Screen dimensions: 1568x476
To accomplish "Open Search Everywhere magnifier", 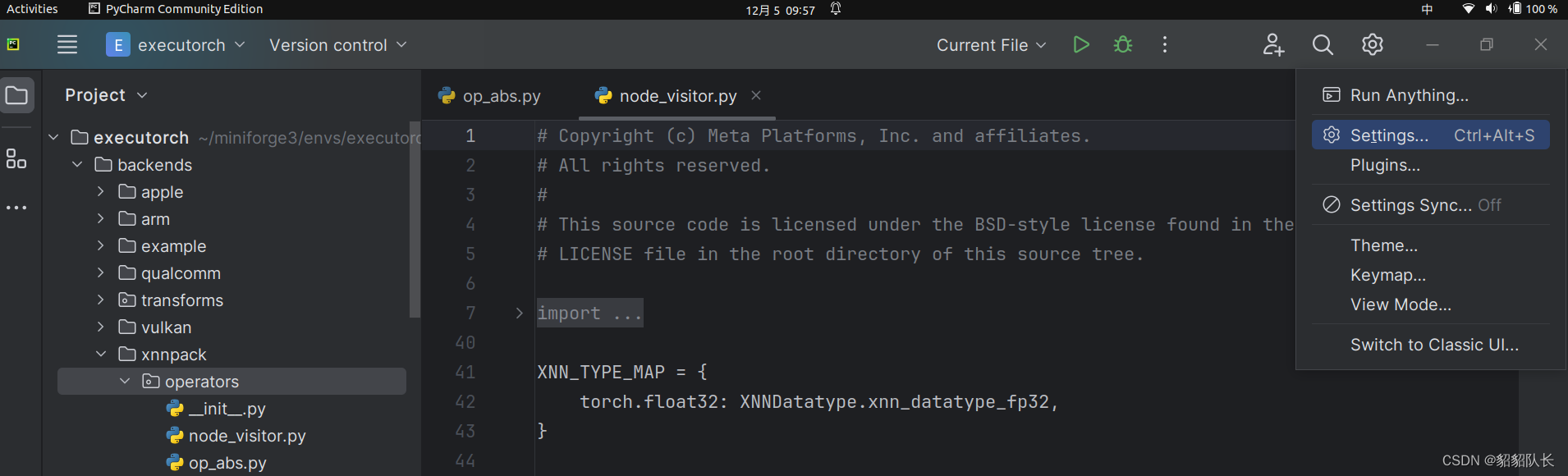I will click(1323, 44).
